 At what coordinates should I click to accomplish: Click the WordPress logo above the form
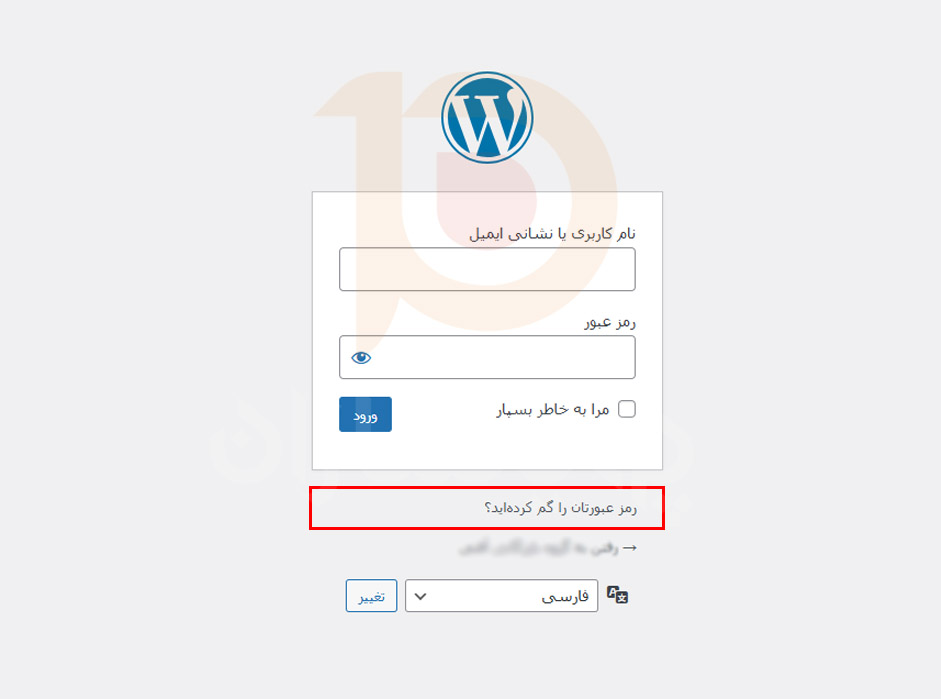pos(487,118)
